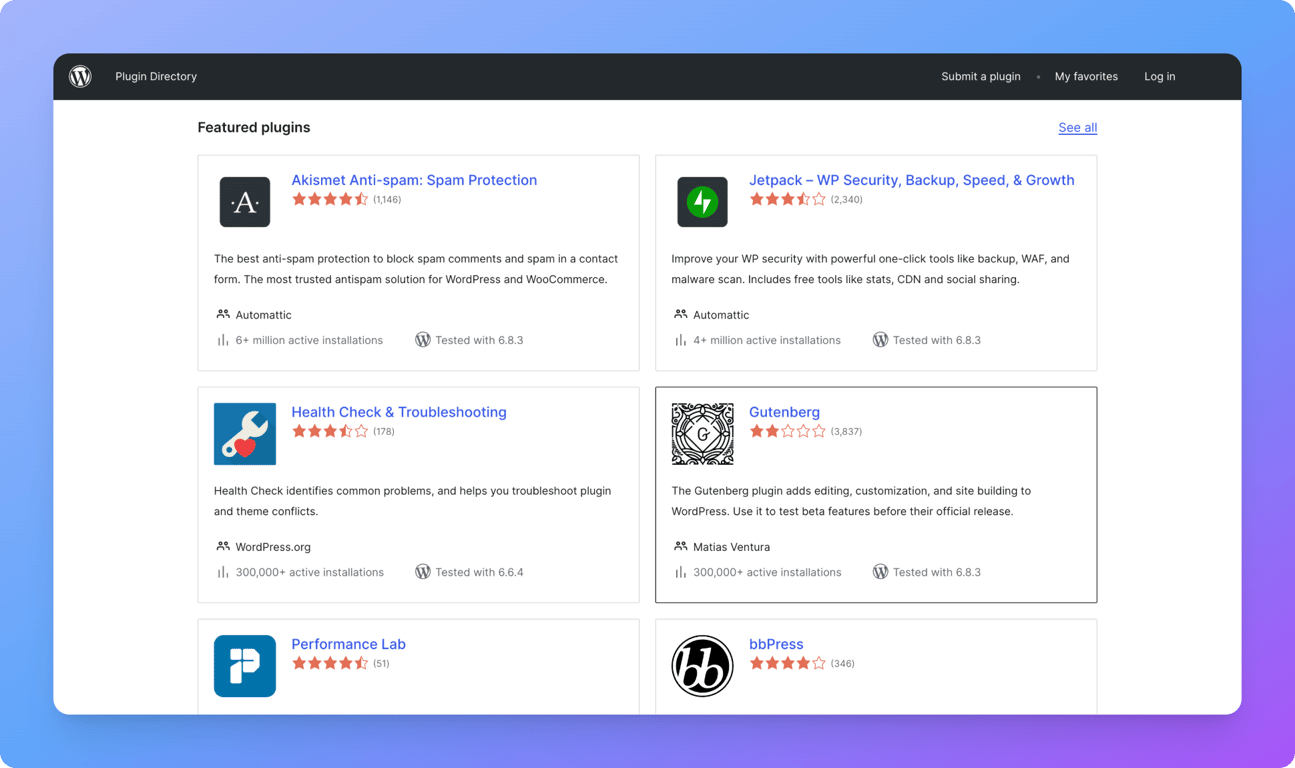Click Gutenberg's "300,000+ active installations"
Viewport: 1295px width, 768px height.
pos(767,573)
